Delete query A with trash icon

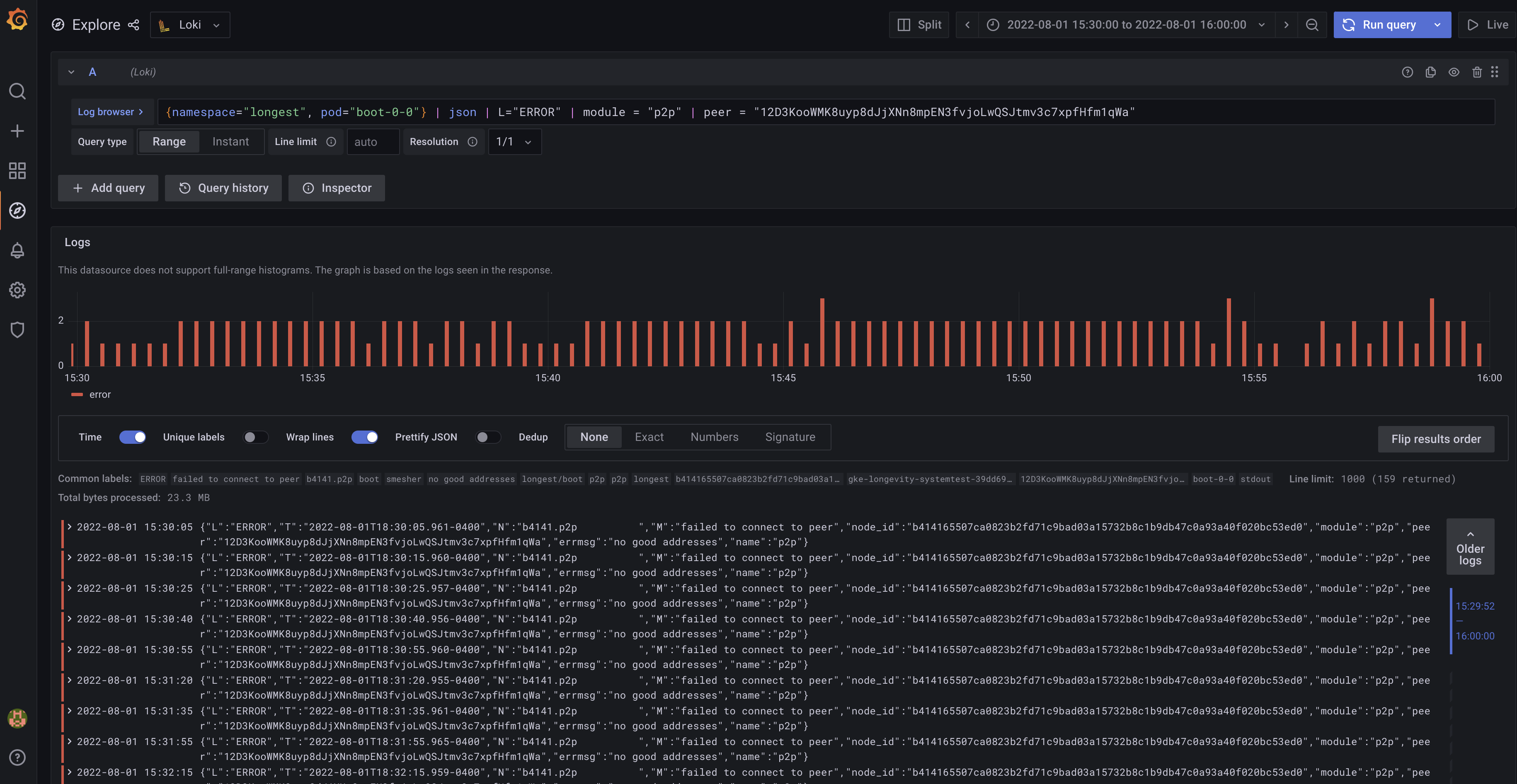pos(1476,73)
